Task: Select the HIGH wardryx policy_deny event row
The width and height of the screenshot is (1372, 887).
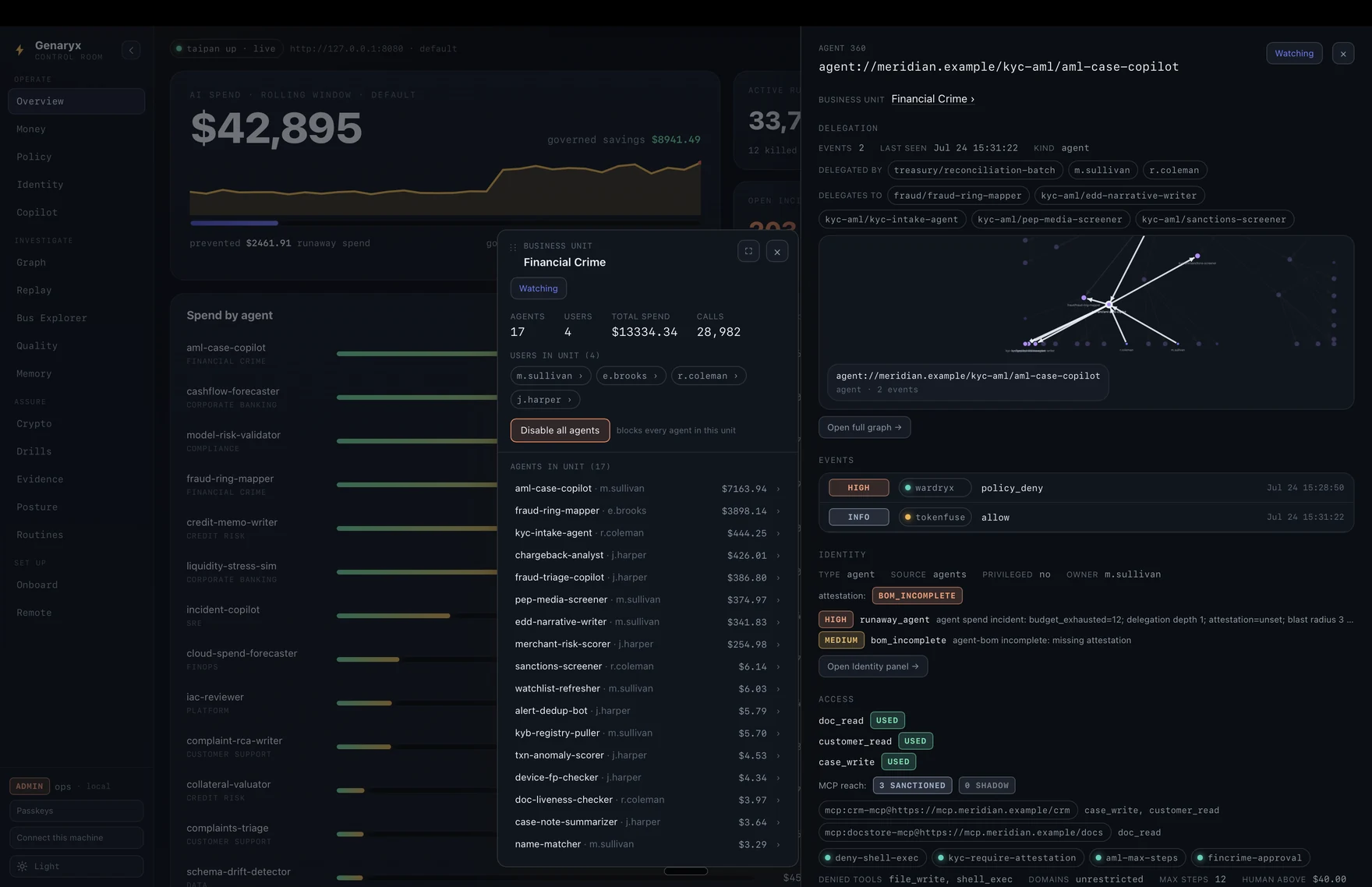Action: [1086, 488]
